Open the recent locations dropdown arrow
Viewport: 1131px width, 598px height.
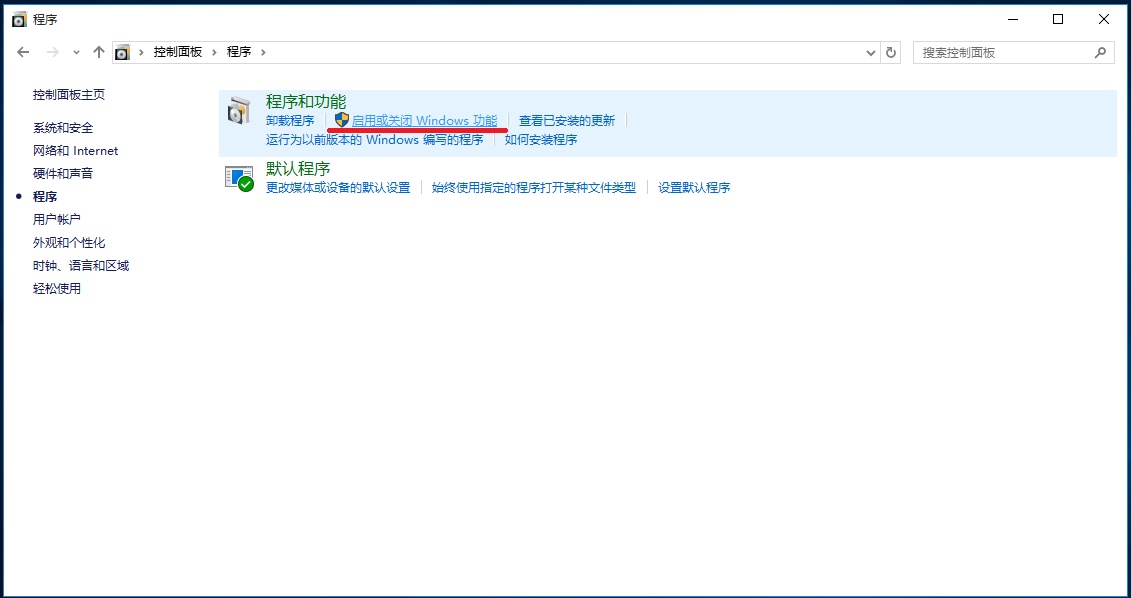tap(76, 52)
